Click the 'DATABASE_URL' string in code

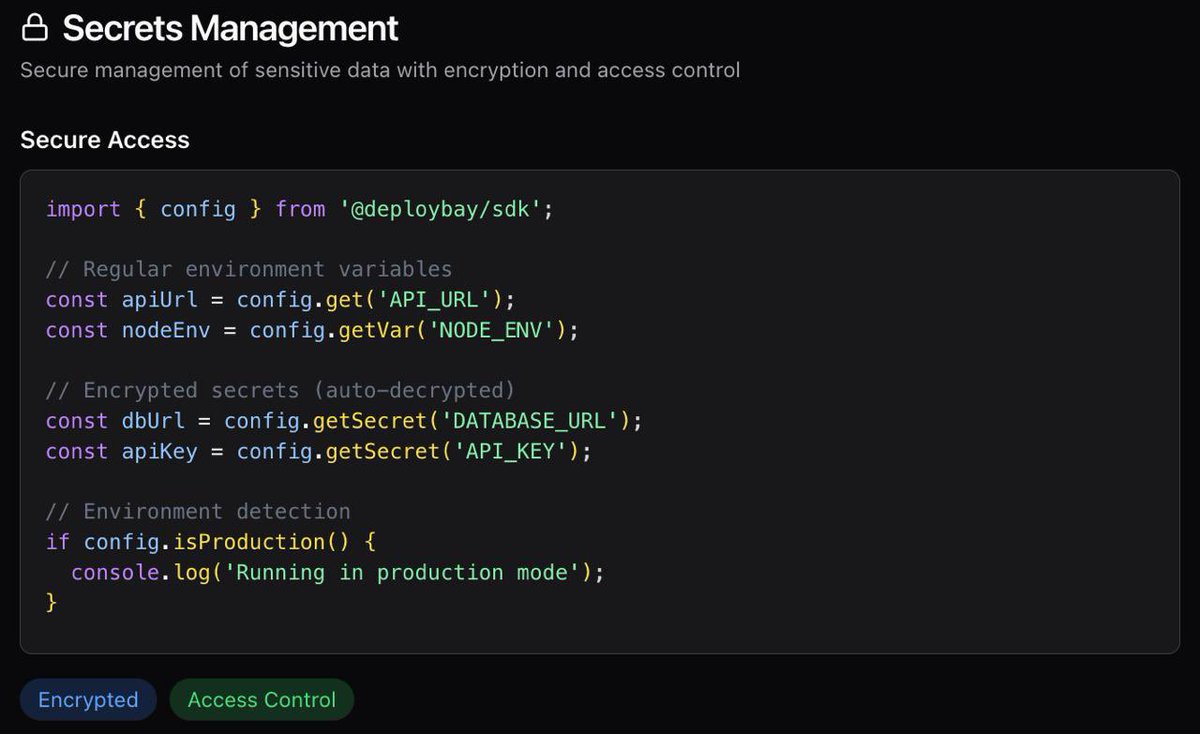(529, 421)
